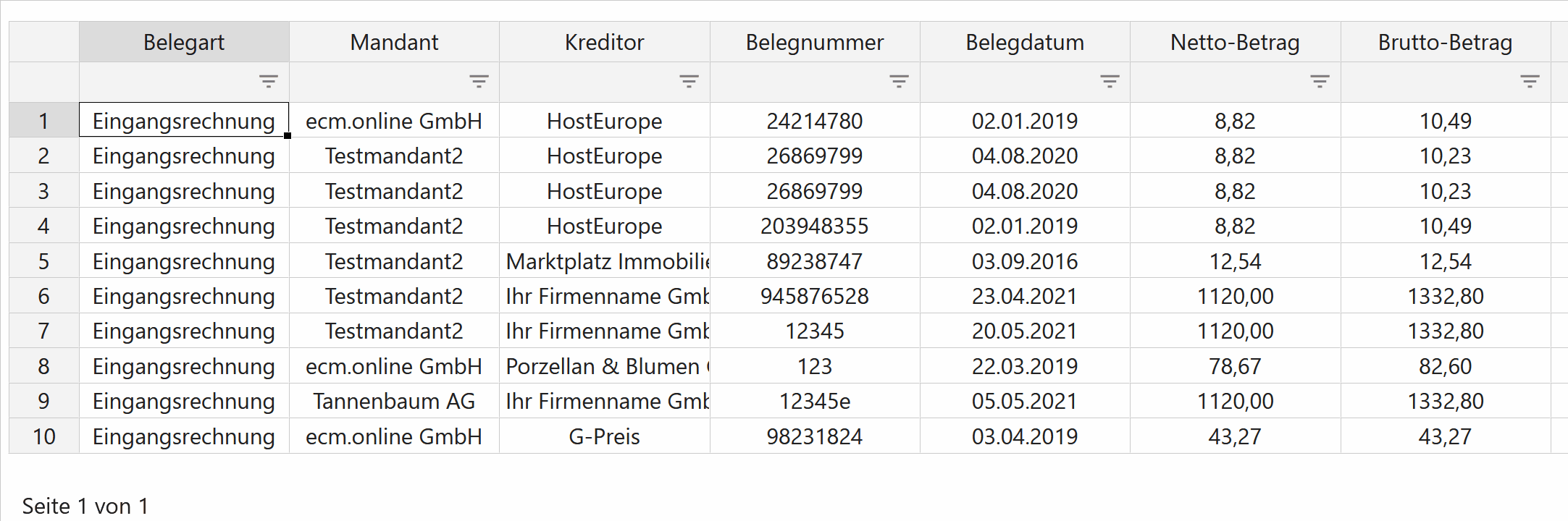Select Netto-Betrag cell 12,54
The height and width of the screenshot is (521, 1568).
(x=1236, y=260)
